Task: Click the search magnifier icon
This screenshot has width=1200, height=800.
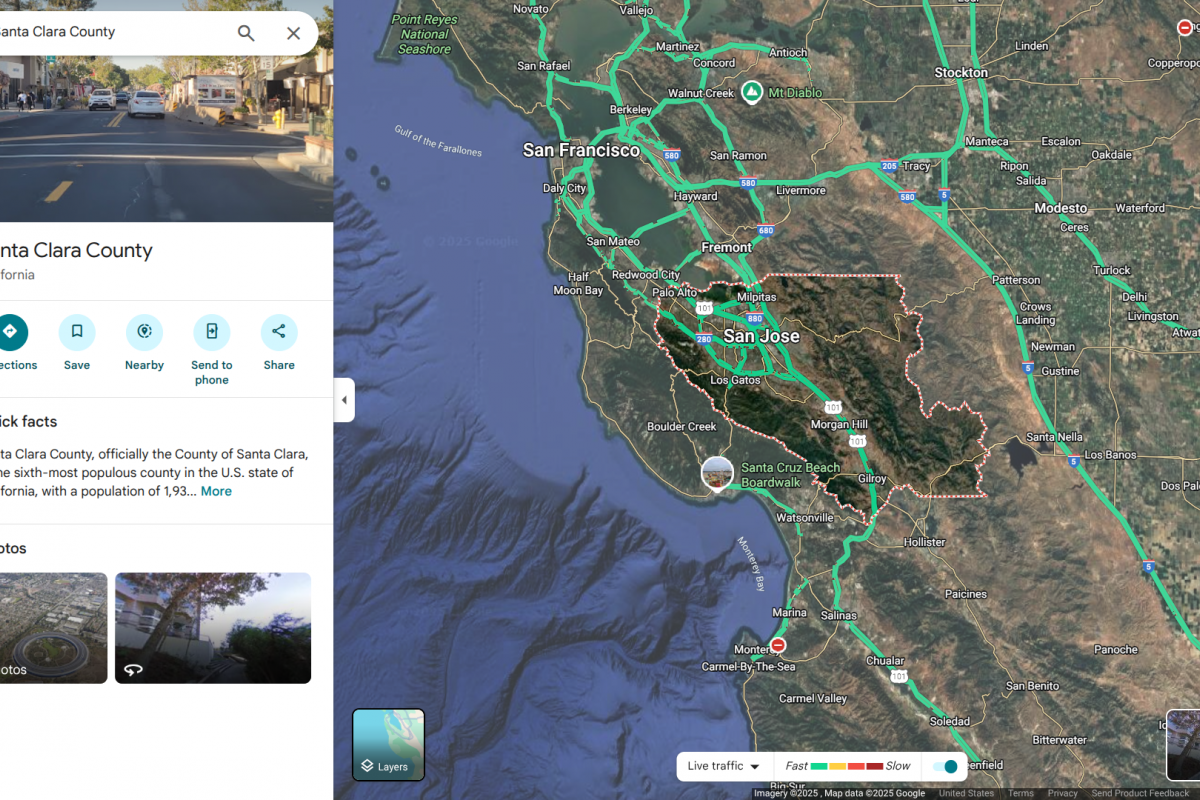Action: click(246, 33)
